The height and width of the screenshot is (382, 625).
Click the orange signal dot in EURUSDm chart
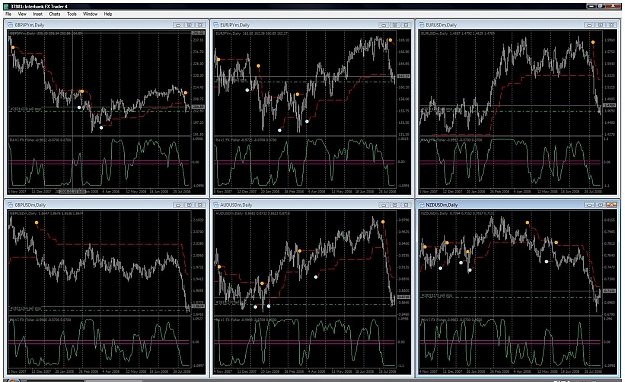(x=593, y=42)
